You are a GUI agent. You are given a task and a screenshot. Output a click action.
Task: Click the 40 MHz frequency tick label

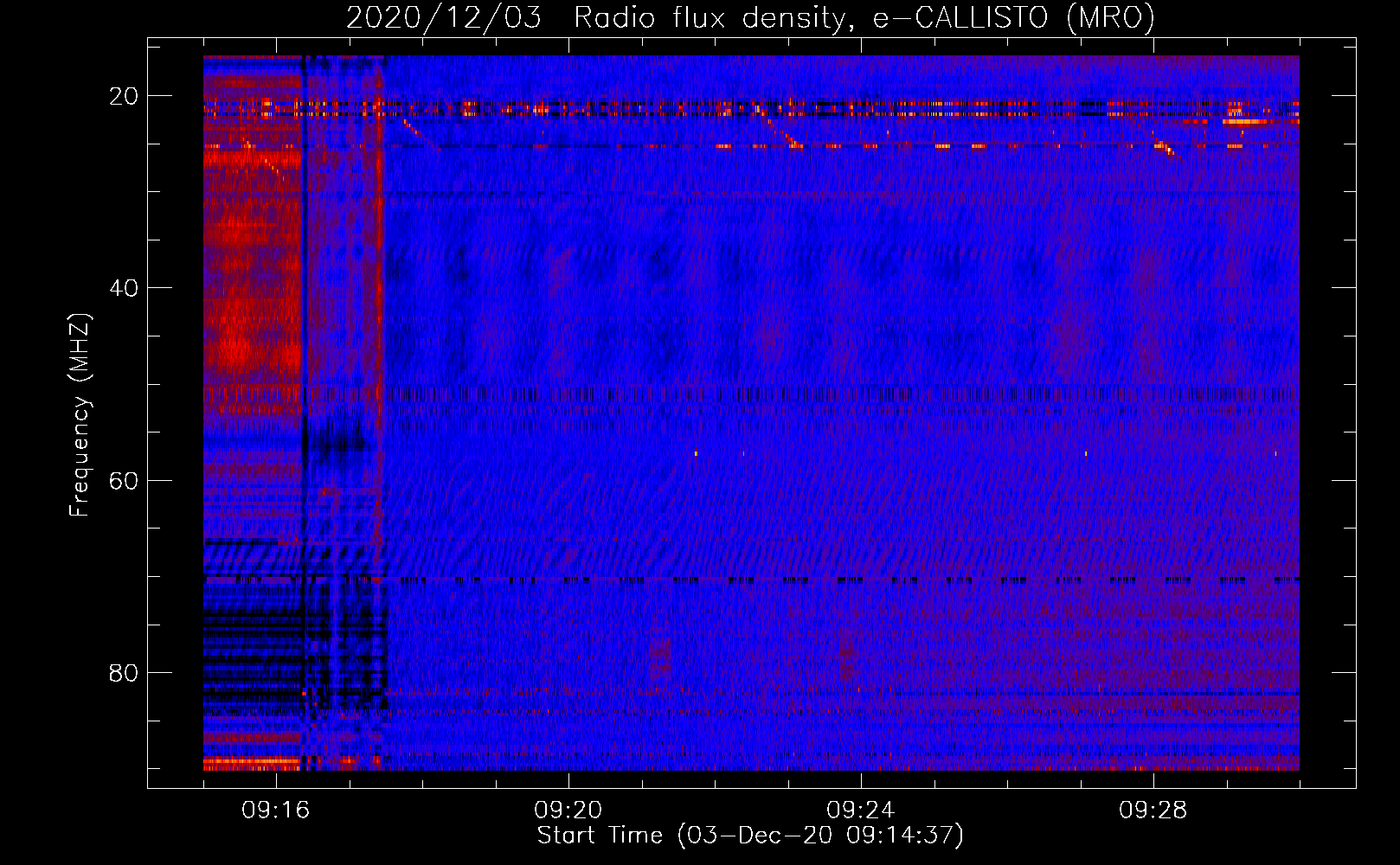click(124, 288)
